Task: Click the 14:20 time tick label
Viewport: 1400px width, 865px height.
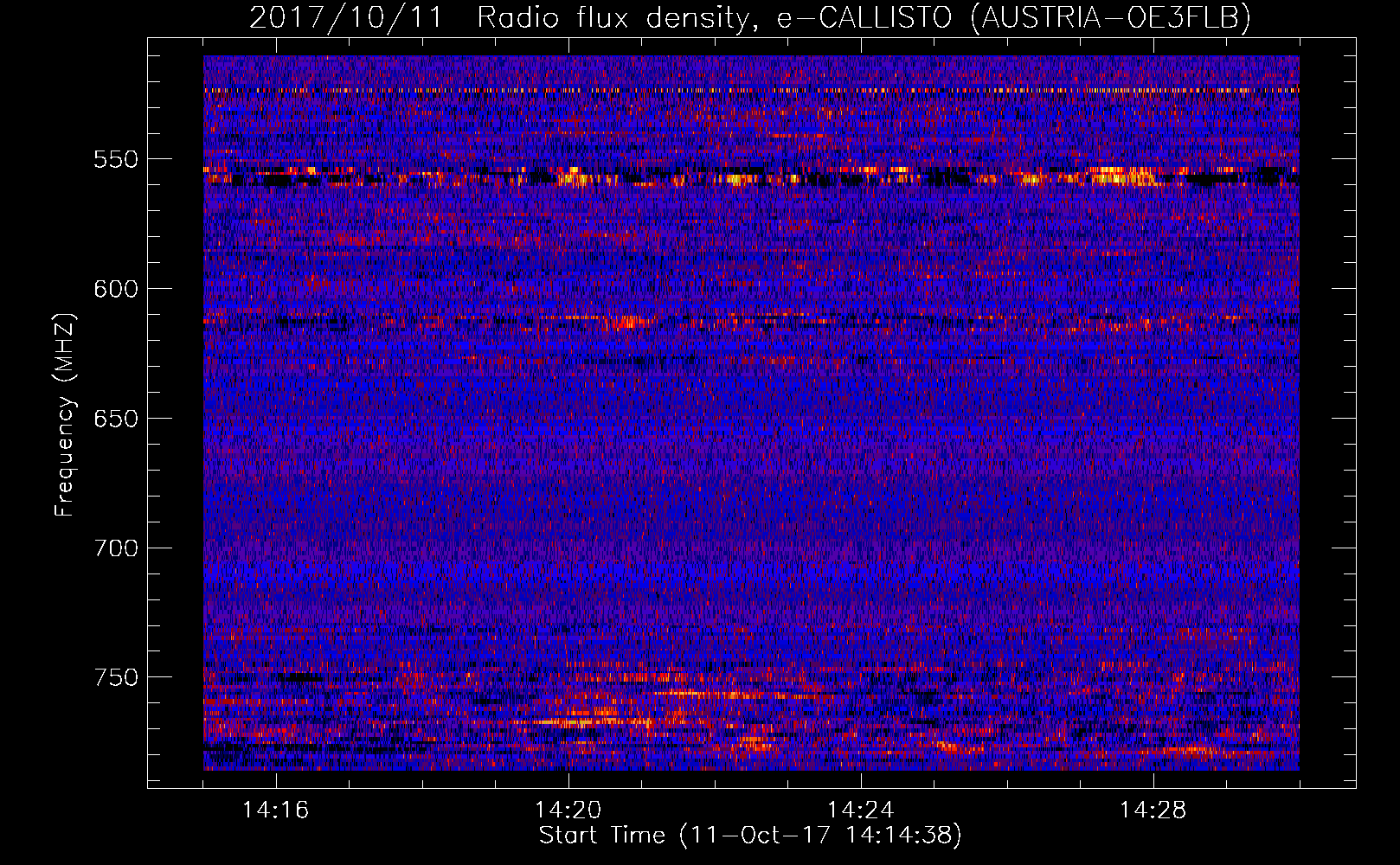Action: tap(568, 811)
